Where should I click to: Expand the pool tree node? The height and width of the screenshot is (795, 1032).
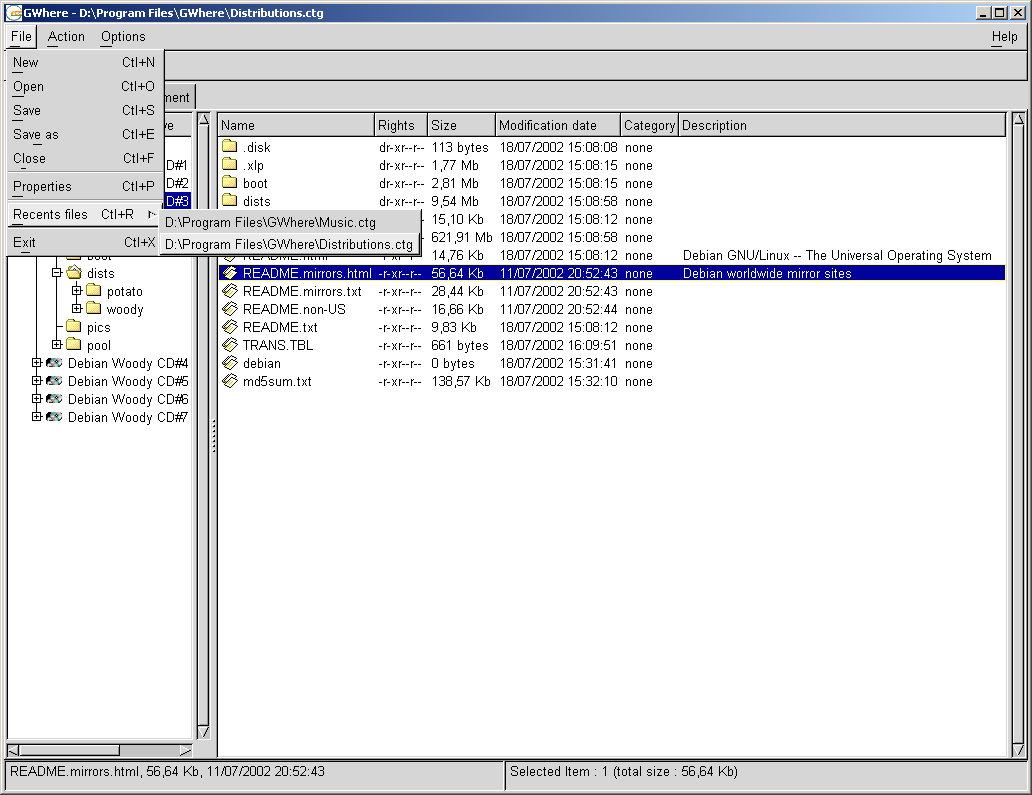(57, 344)
